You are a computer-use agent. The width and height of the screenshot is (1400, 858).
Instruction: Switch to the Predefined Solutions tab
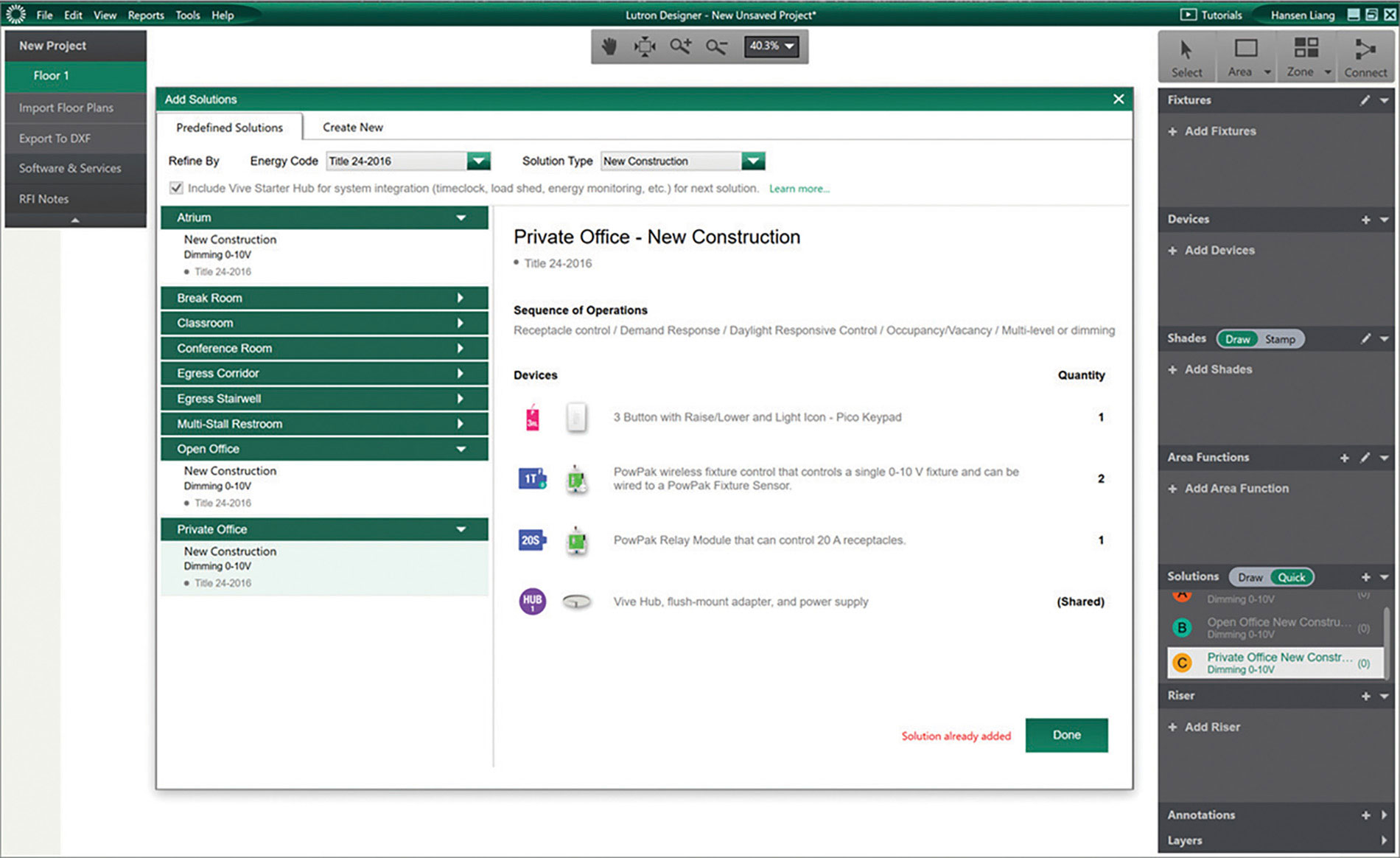[229, 128]
